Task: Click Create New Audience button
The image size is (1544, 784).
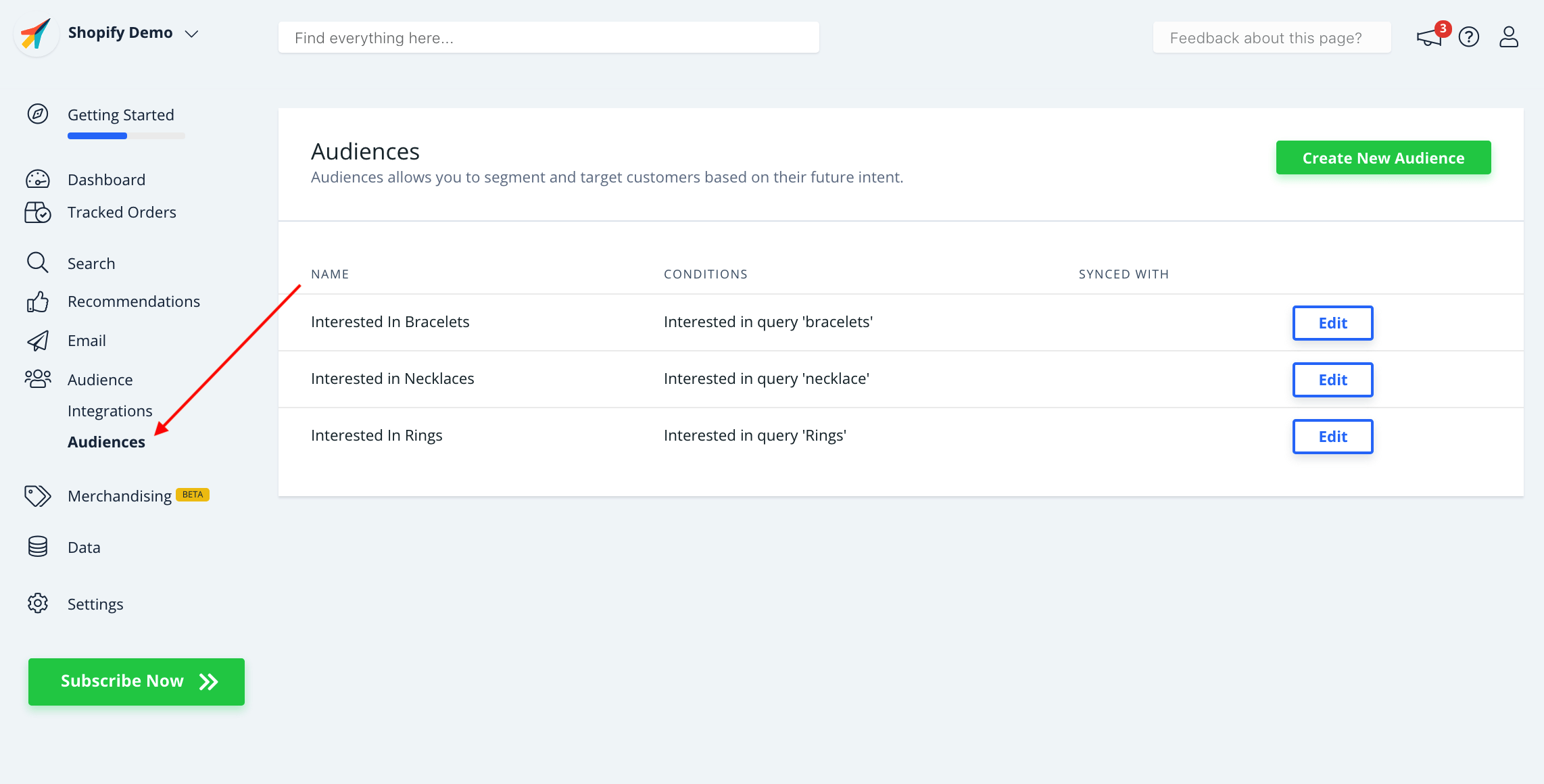Action: point(1383,158)
